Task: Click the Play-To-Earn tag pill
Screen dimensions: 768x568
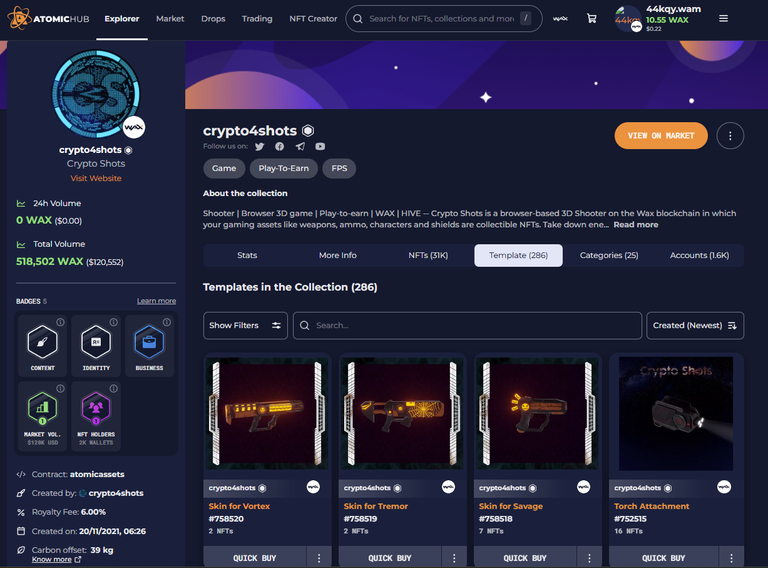Action: pyautogui.click(x=284, y=168)
